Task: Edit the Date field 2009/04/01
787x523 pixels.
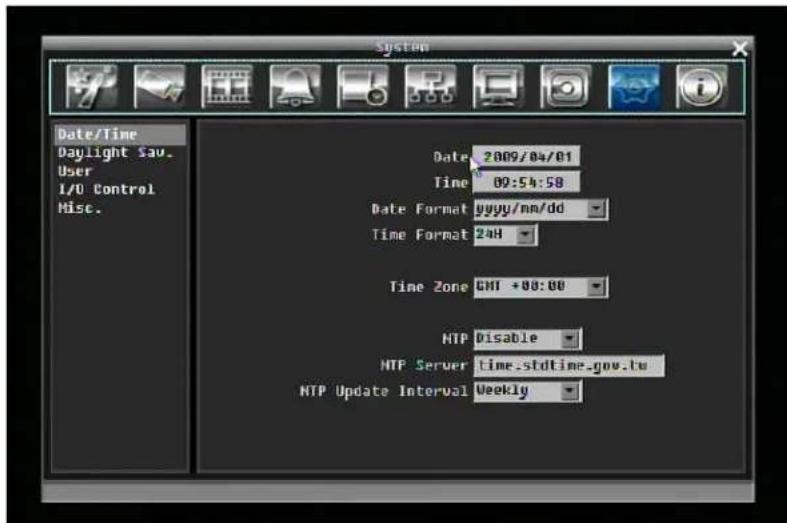Action: [x=527, y=157]
